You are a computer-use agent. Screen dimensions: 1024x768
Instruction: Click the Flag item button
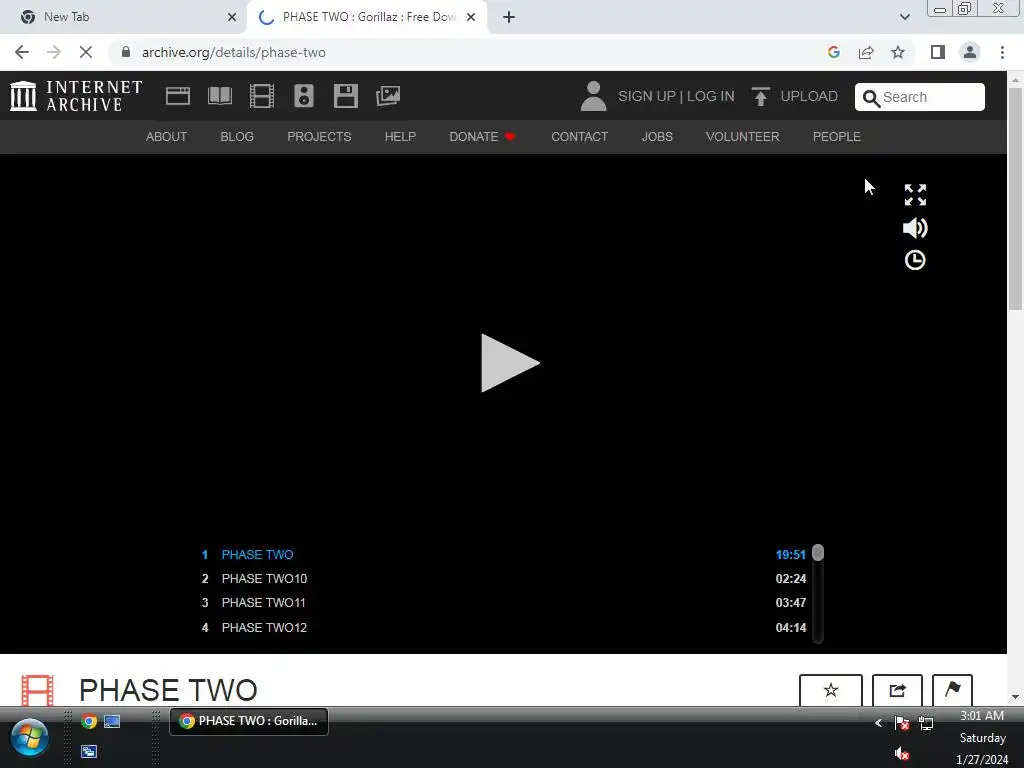[952, 690]
